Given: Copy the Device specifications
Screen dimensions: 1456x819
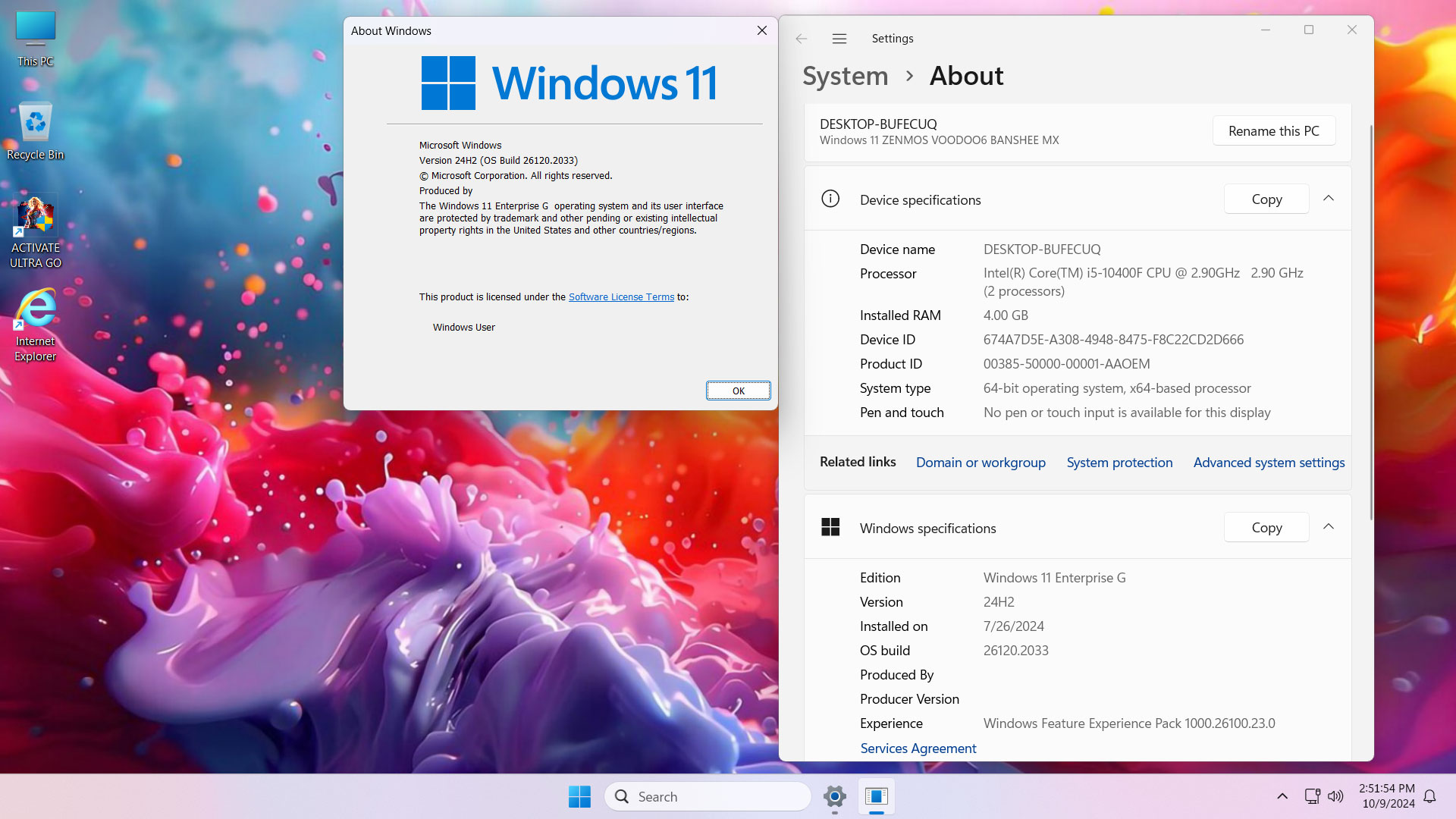Looking at the screenshot, I should (x=1266, y=199).
